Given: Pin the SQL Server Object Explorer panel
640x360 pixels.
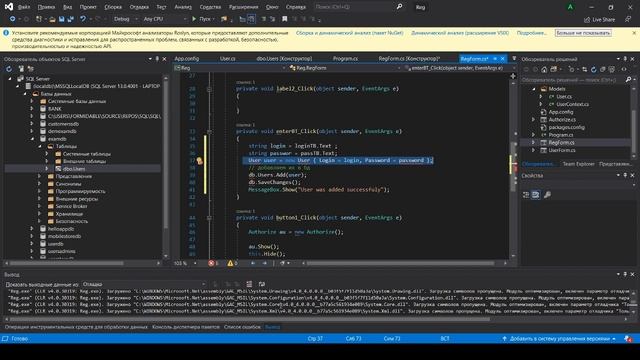Looking at the screenshot, I should tap(157, 59).
